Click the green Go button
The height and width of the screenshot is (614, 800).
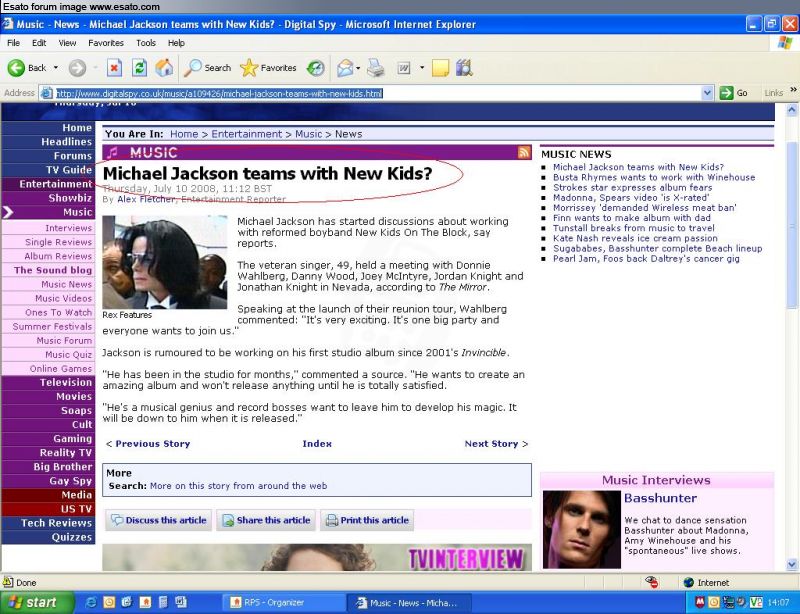(734, 93)
